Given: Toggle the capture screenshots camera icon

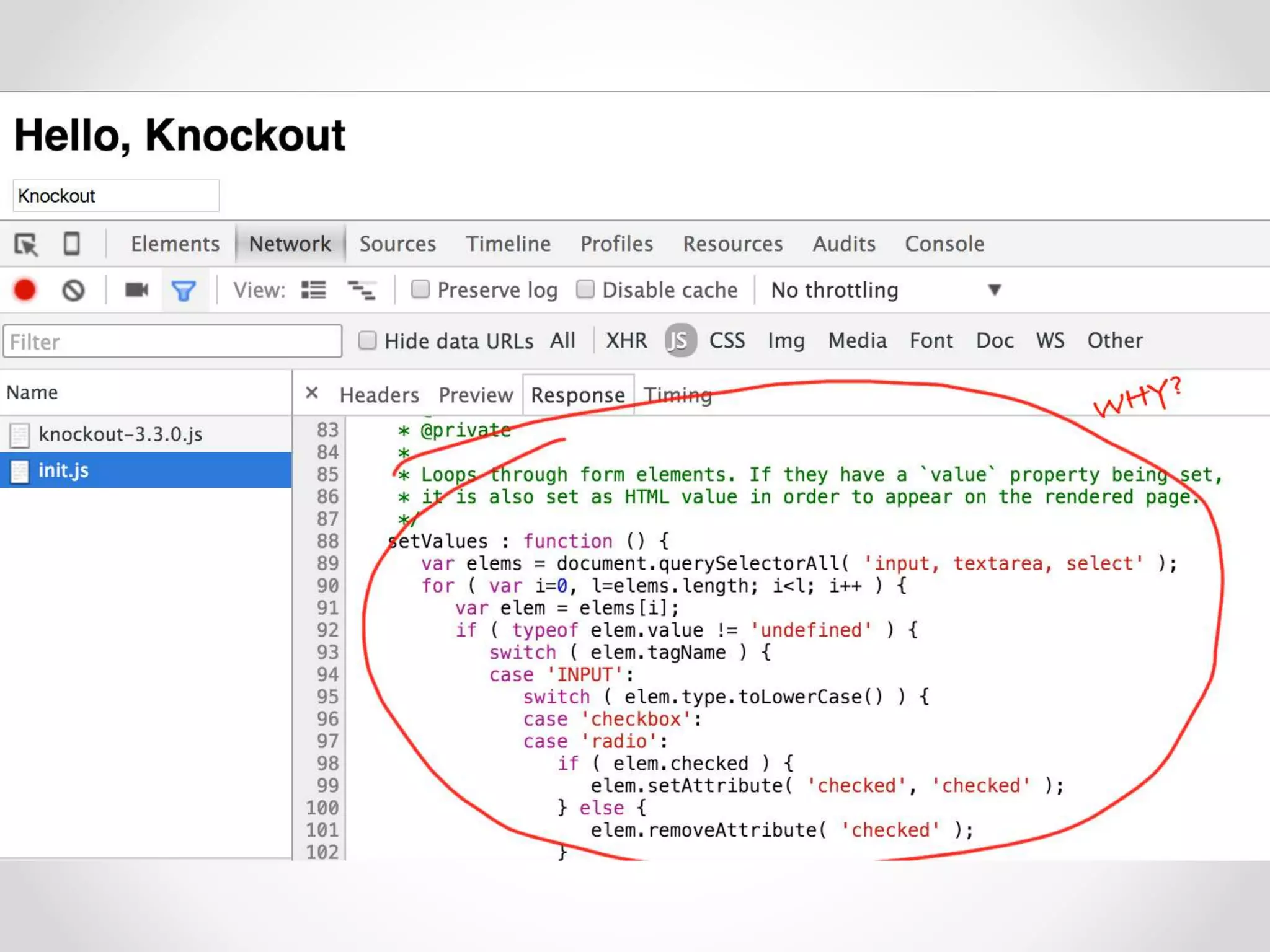Looking at the screenshot, I should [x=136, y=289].
